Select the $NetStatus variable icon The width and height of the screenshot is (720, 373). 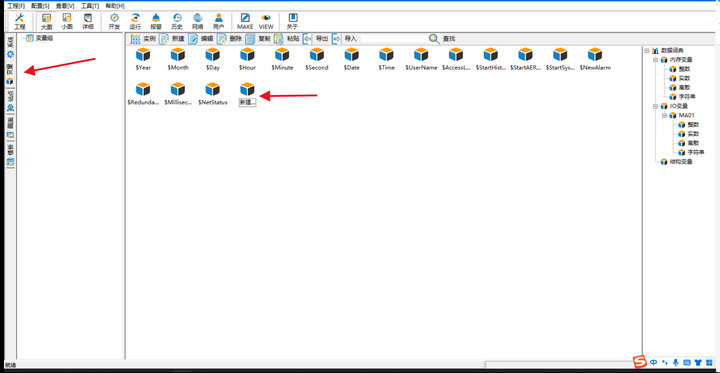(x=213, y=94)
